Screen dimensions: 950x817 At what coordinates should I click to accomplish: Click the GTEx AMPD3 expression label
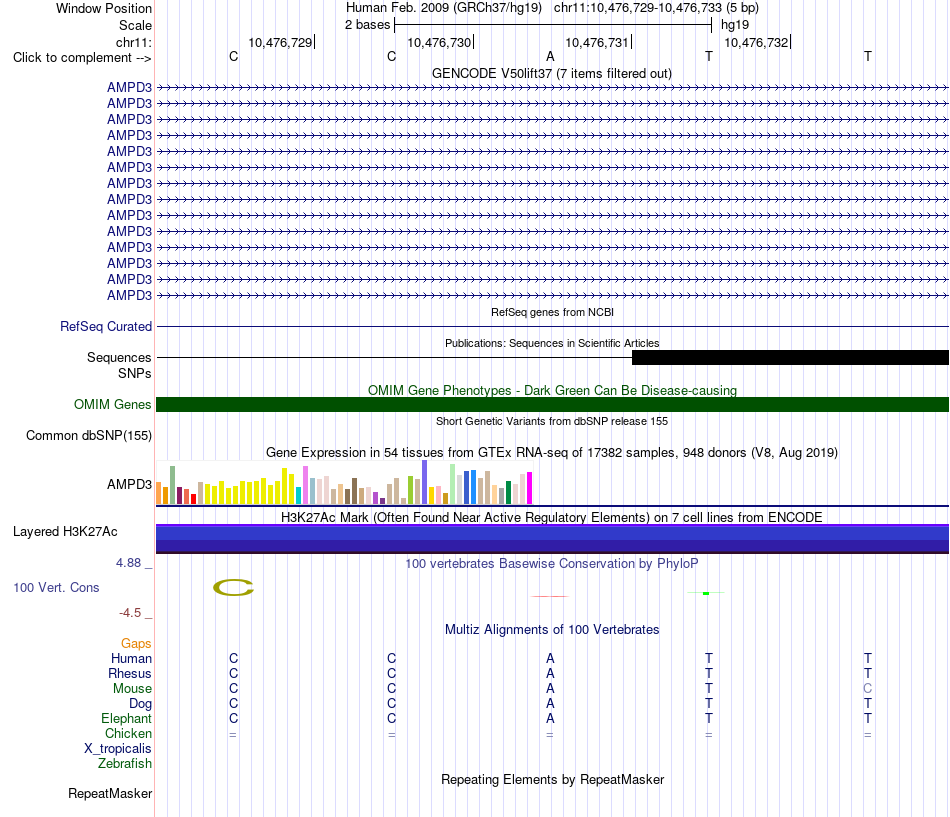tap(129, 484)
